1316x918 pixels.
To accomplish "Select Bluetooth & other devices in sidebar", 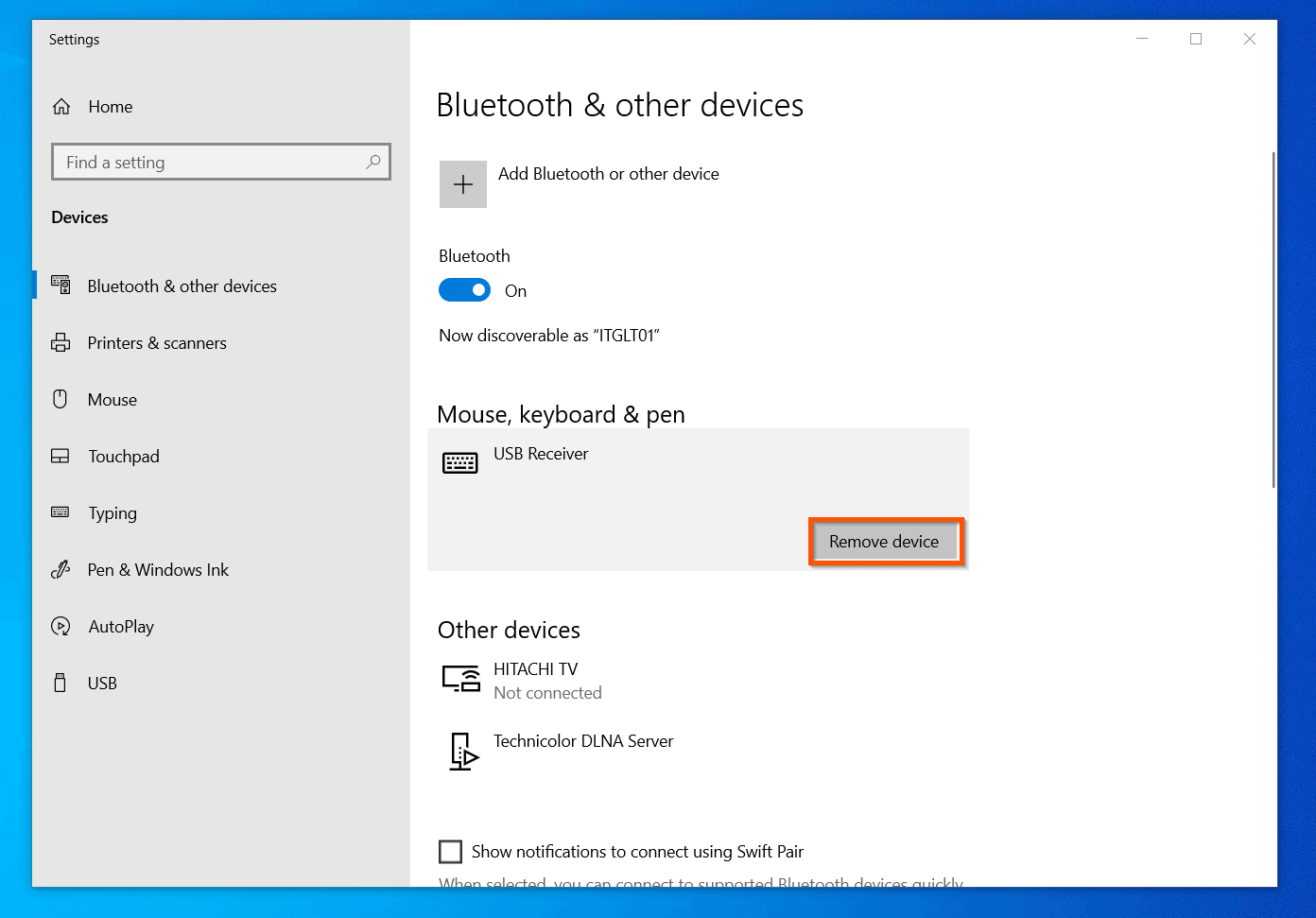I will point(182,286).
